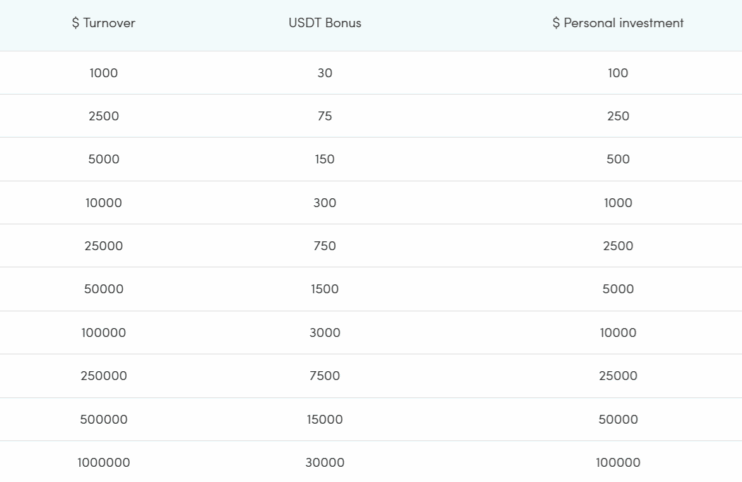
Task: Click the bonus value 150
Action: tap(325, 159)
